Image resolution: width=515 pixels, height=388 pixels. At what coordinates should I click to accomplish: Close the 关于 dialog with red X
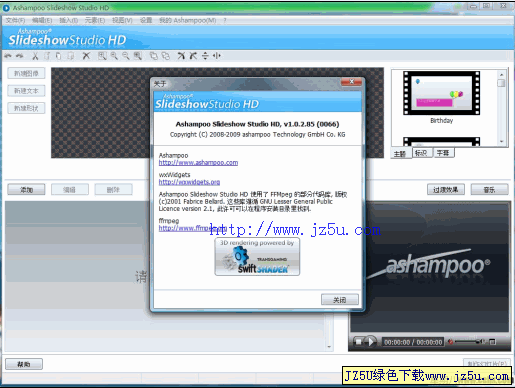(351, 82)
